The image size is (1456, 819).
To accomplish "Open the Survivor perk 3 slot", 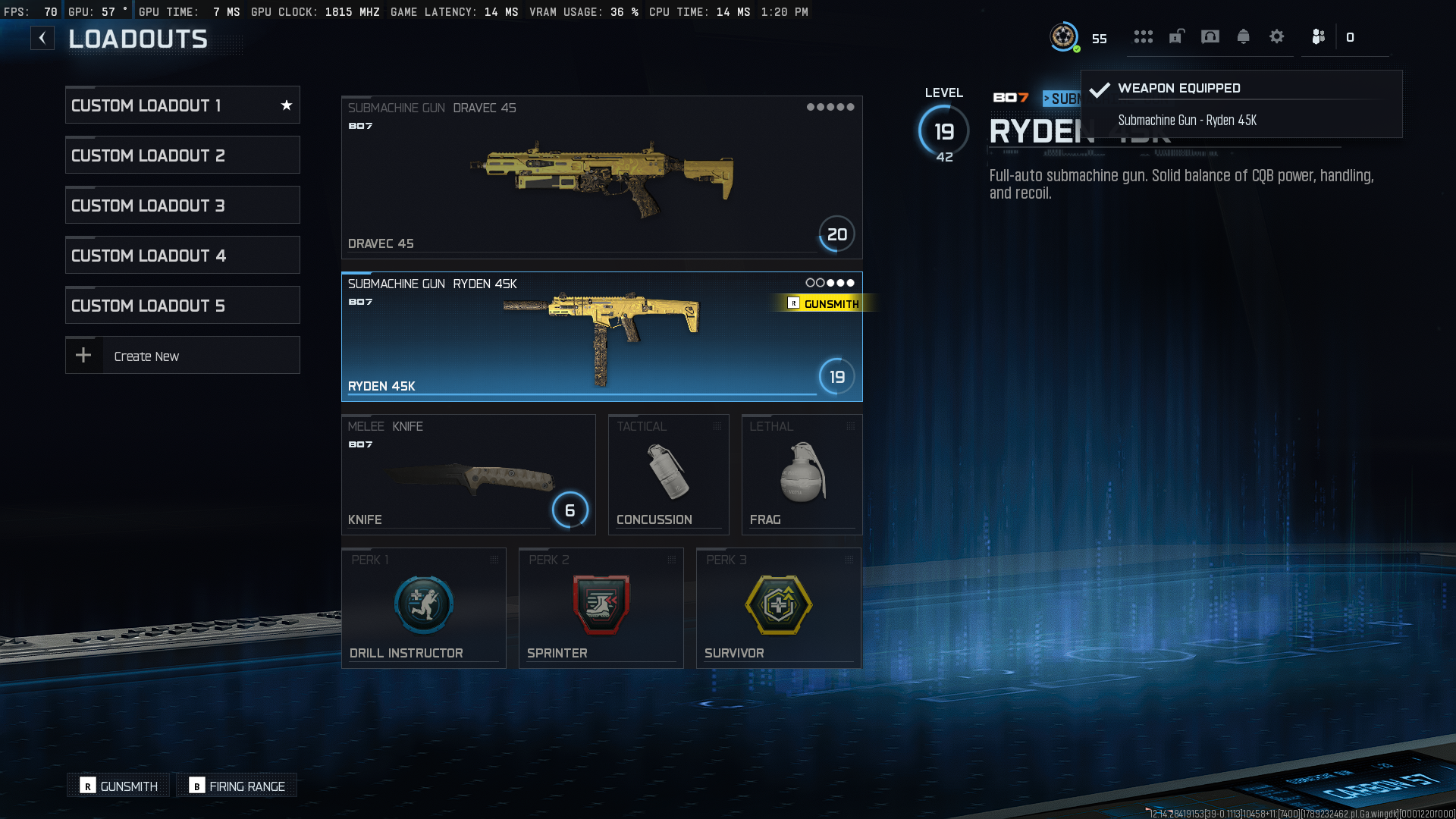I will point(779,608).
